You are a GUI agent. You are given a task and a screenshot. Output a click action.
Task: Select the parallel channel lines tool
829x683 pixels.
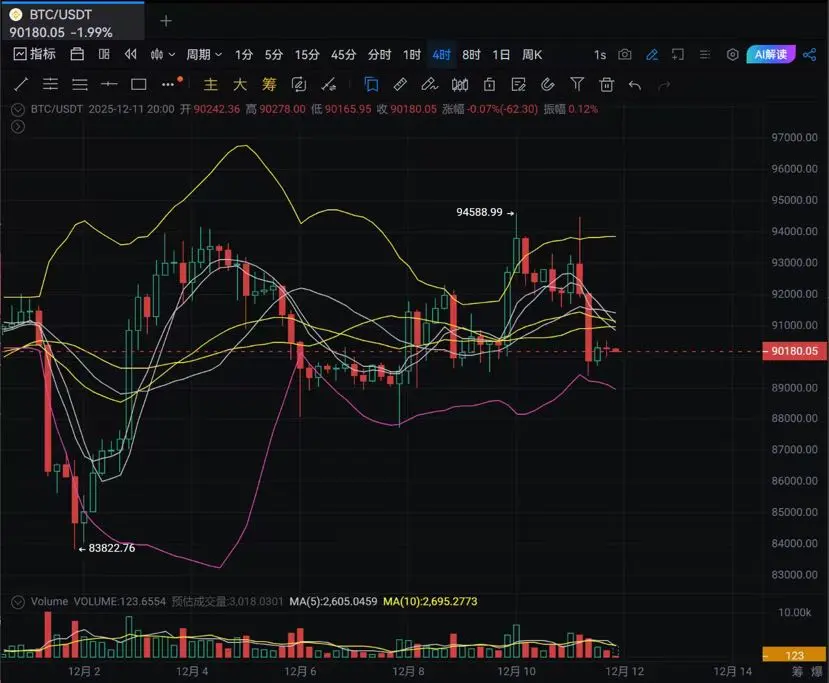coord(50,84)
